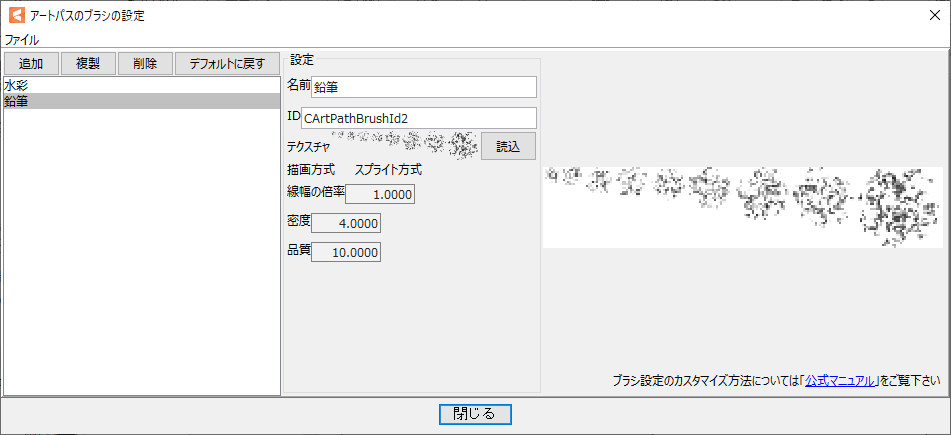The height and width of the screenshot is (435, 951).
Task: Click the 線幅の倍率 value field
Action: (x=379, y=194)
